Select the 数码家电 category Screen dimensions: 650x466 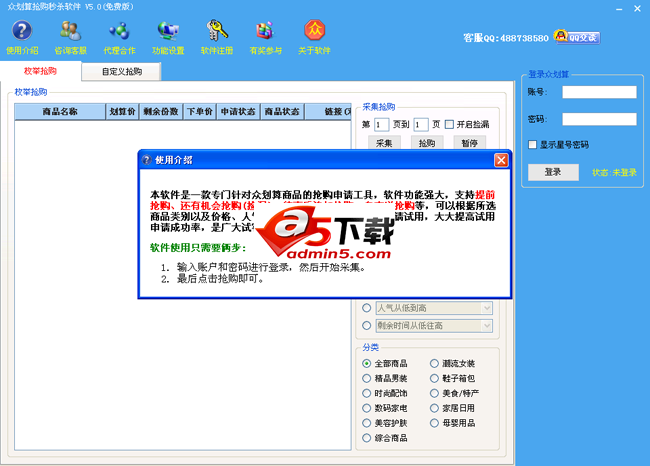[x=366, y=408]
